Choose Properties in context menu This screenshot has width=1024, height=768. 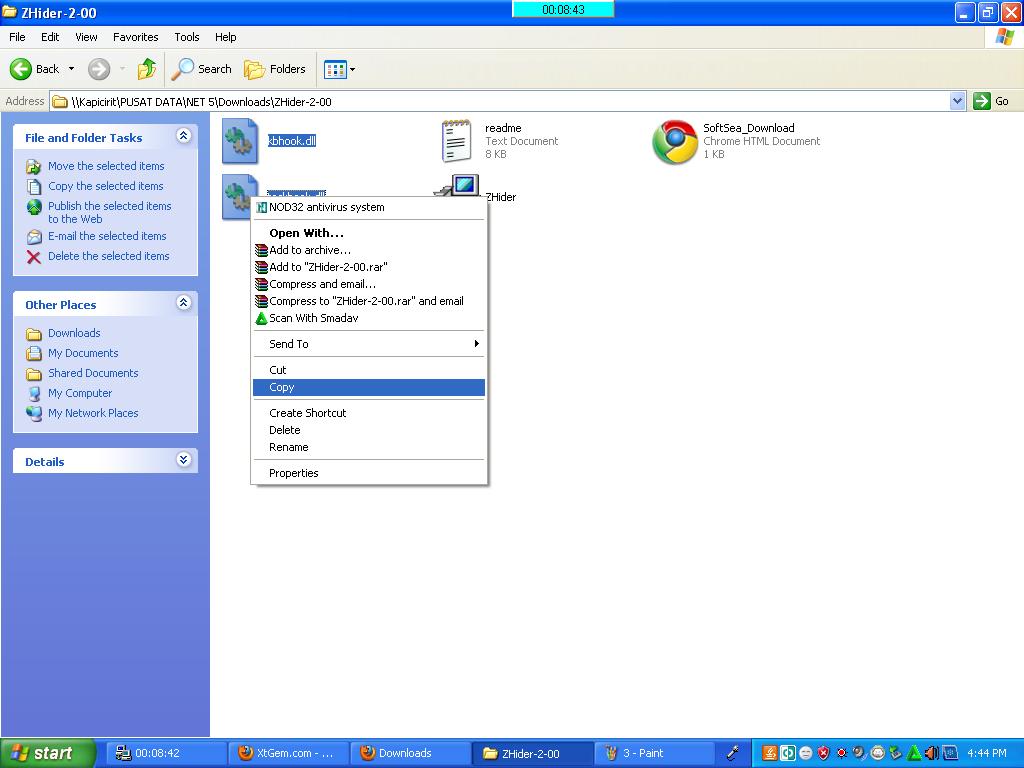(369, 473)
